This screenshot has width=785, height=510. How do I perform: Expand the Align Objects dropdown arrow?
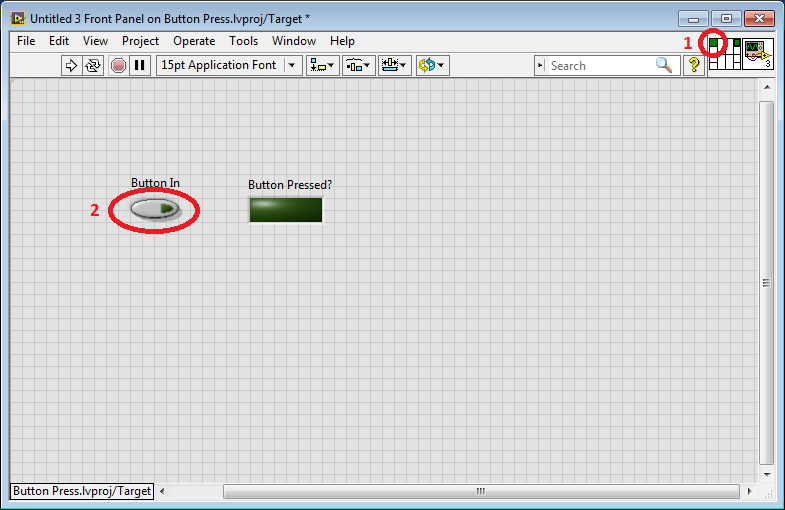(x=331, y=66)
